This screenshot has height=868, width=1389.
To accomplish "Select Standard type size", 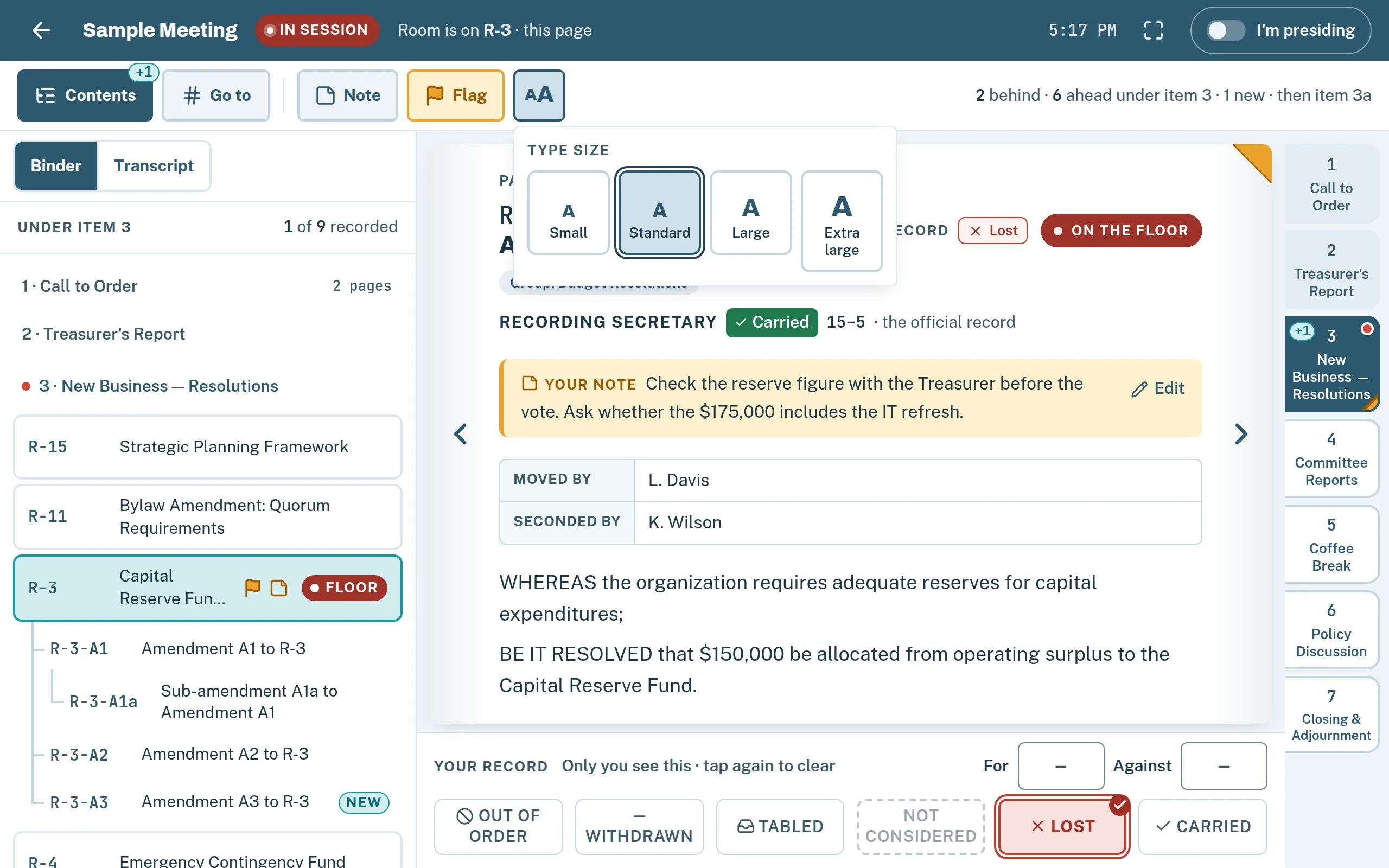I will tap(659, 213).
